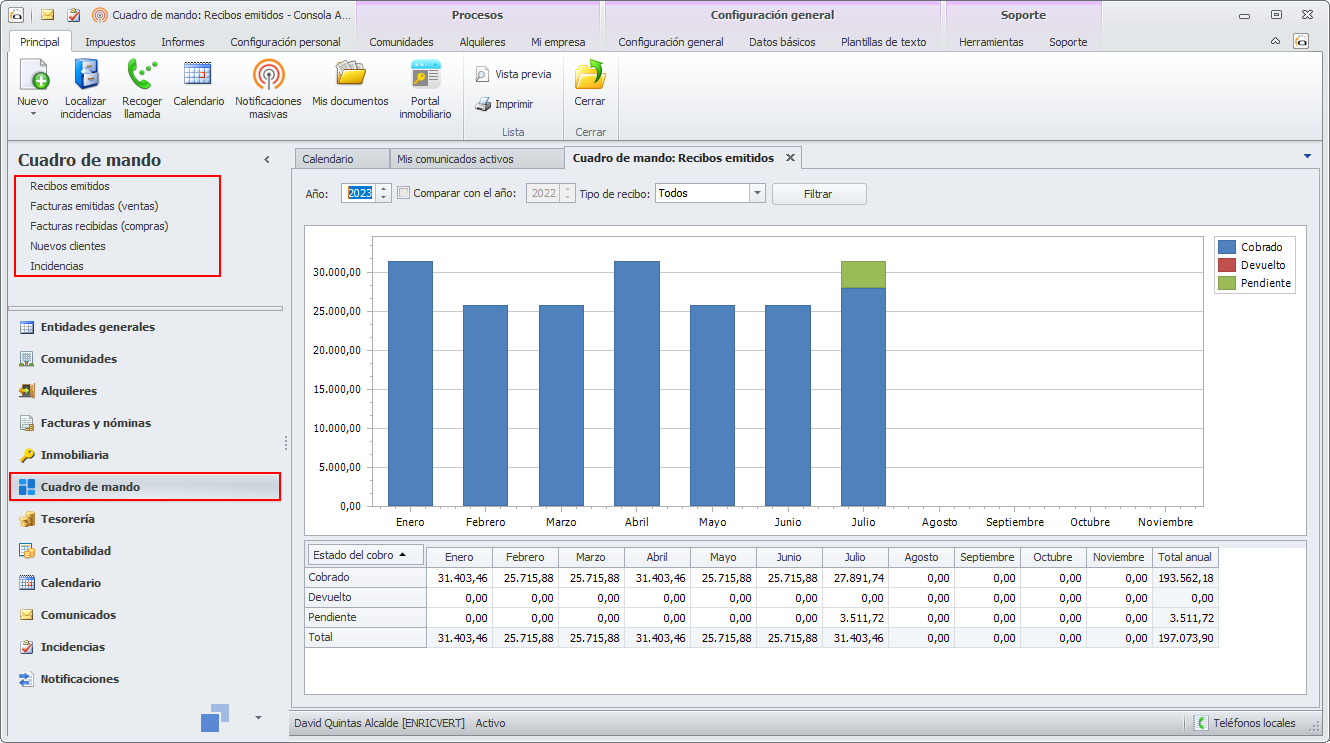Click the Año input field
The height and width of the screenshot is (743, 1330).
(359, 194)
